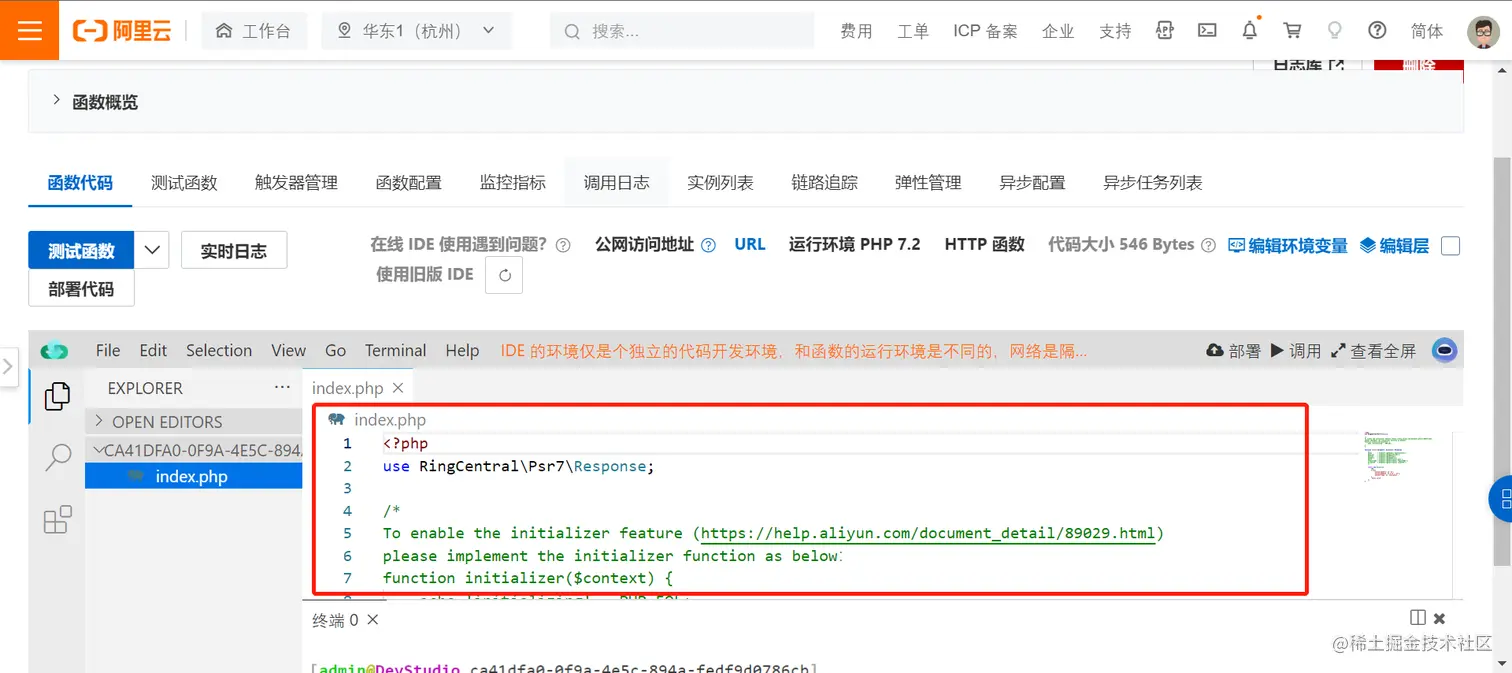
Task: Switch to the 调用日志 tab
Action: pos(617,183)
